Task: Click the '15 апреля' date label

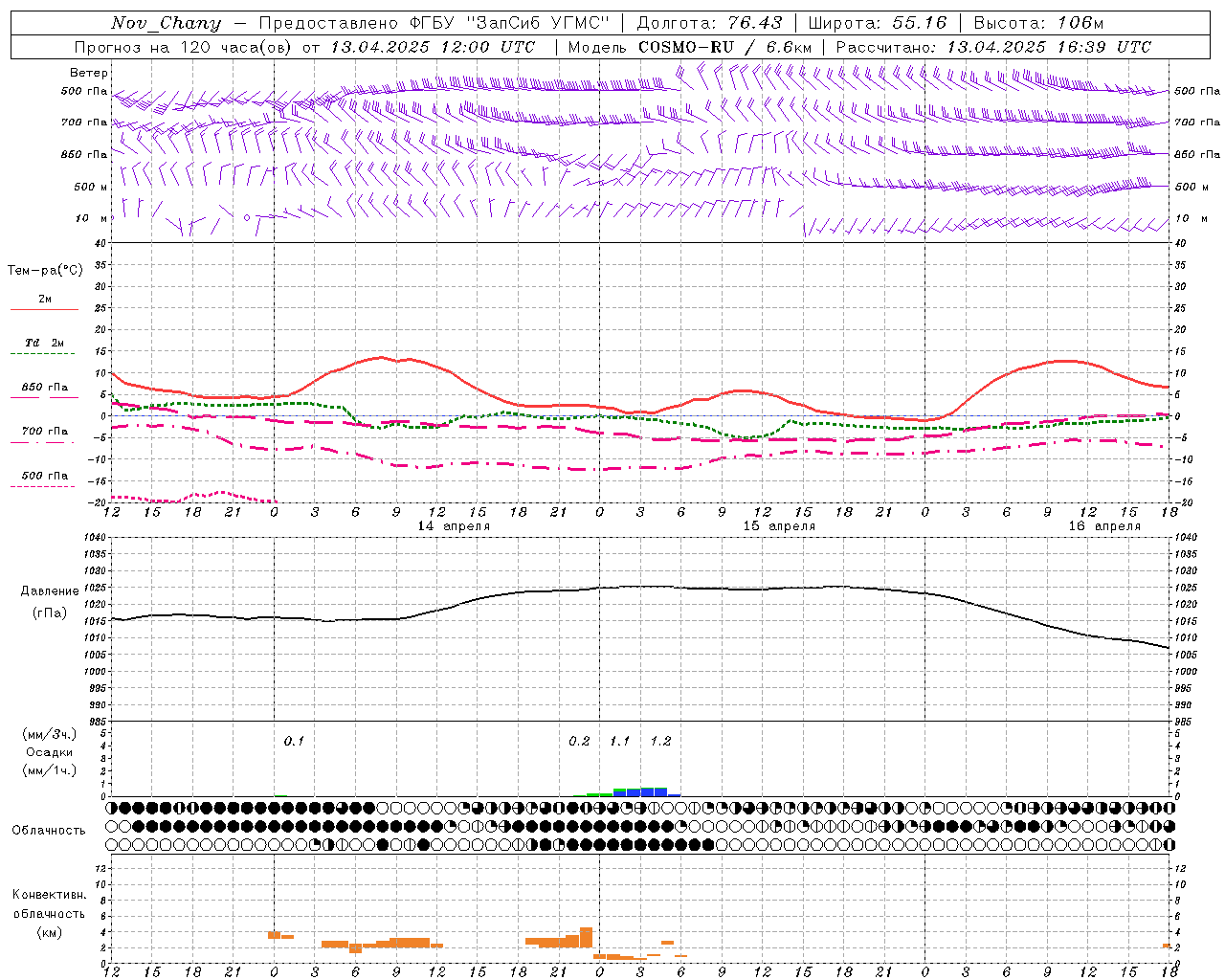Action: [779, 526]
